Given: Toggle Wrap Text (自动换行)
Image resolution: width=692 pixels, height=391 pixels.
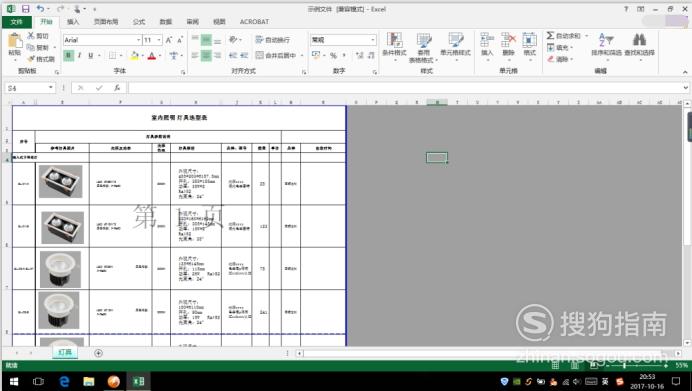Looking at the screenshot, I should [x=273, y=40].
